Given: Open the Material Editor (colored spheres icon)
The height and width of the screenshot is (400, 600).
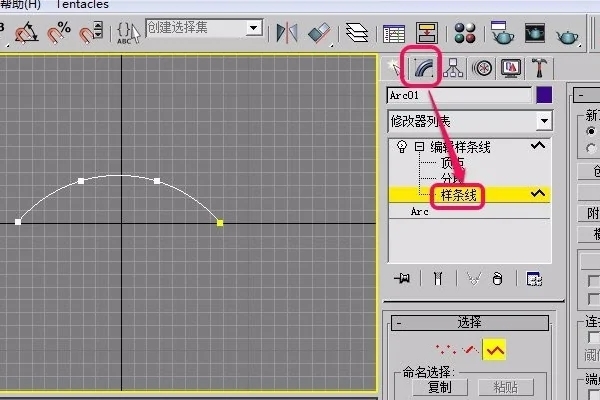Looking at the screenshot, I should point(465,33).
